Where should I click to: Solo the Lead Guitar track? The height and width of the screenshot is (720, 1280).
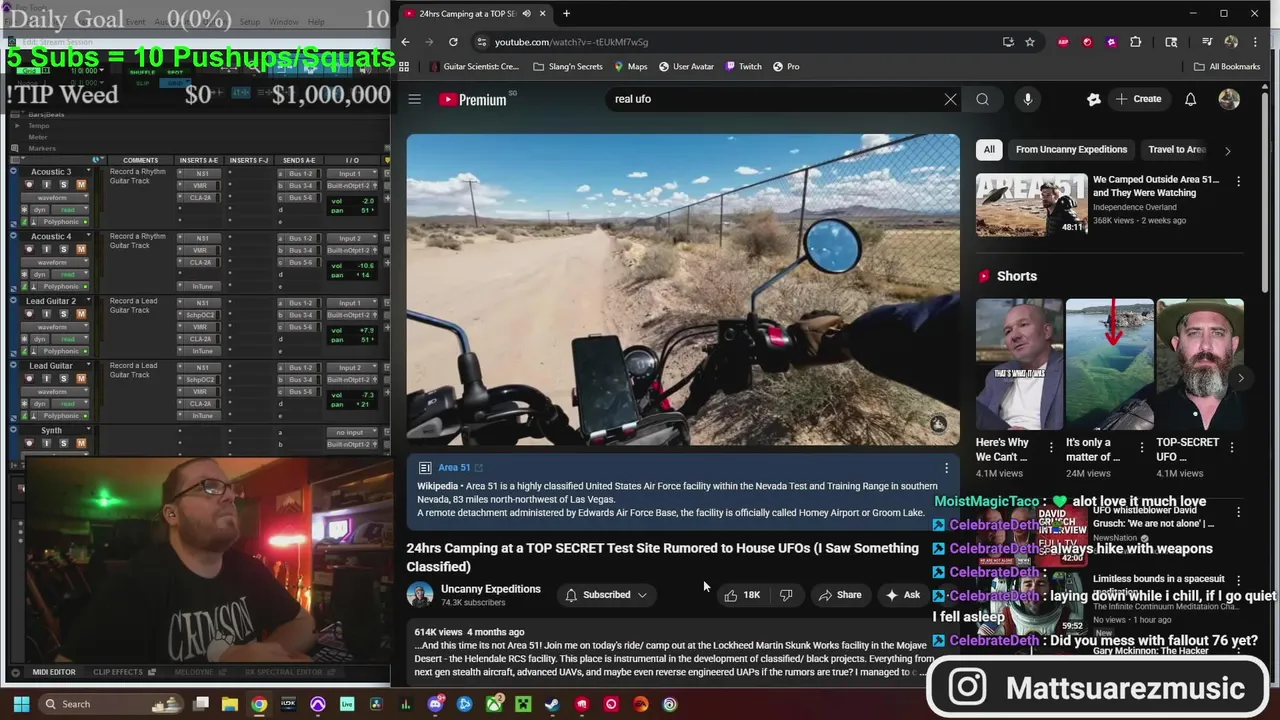coord(64,378)
